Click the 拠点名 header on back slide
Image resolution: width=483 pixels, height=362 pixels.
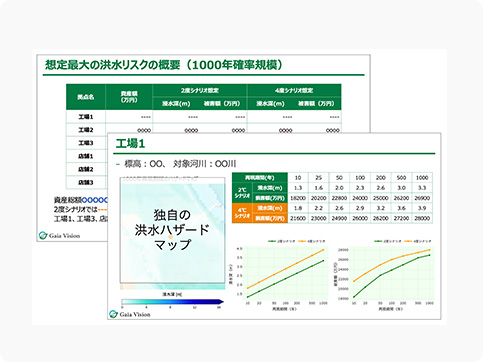[x=86, y=97]
